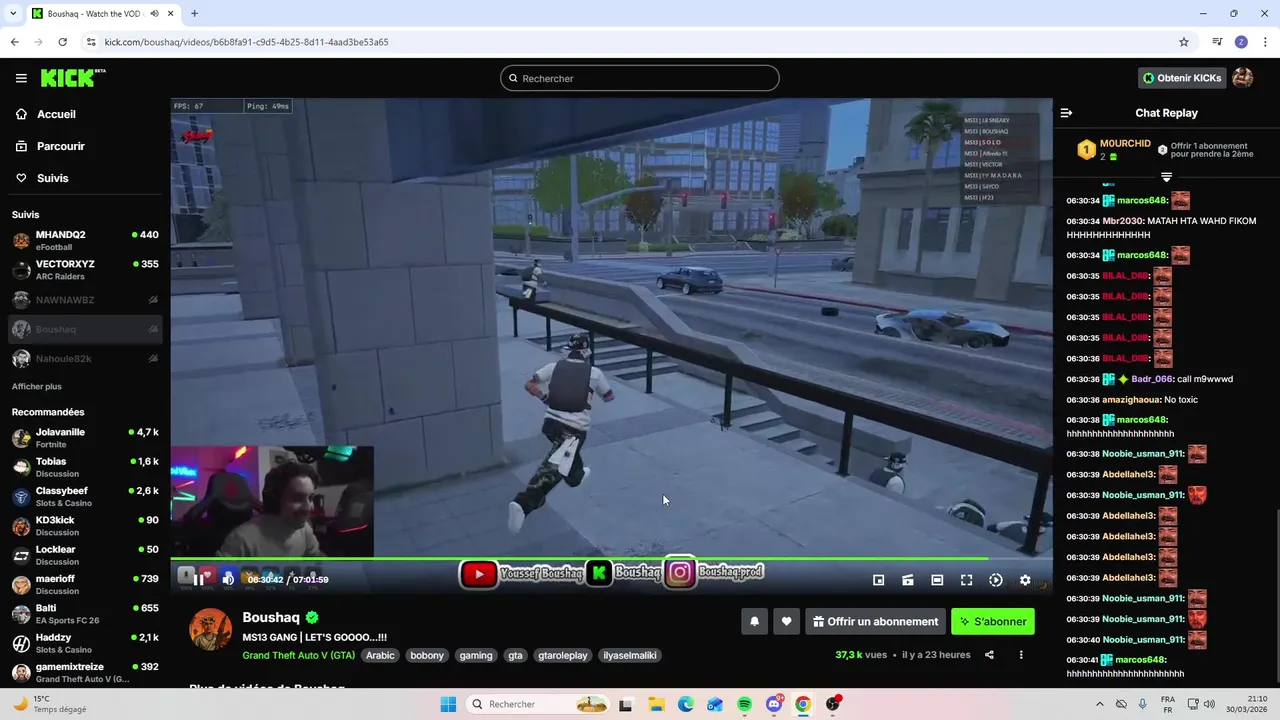
Task: Select the gaming tag
Action: coord(476,655)
